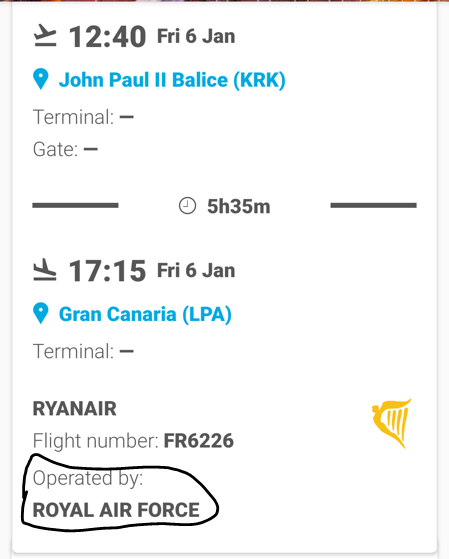The image size is (449, 559).
Task: Click the arrival date Fri 6 Jan
Action: 196,271
